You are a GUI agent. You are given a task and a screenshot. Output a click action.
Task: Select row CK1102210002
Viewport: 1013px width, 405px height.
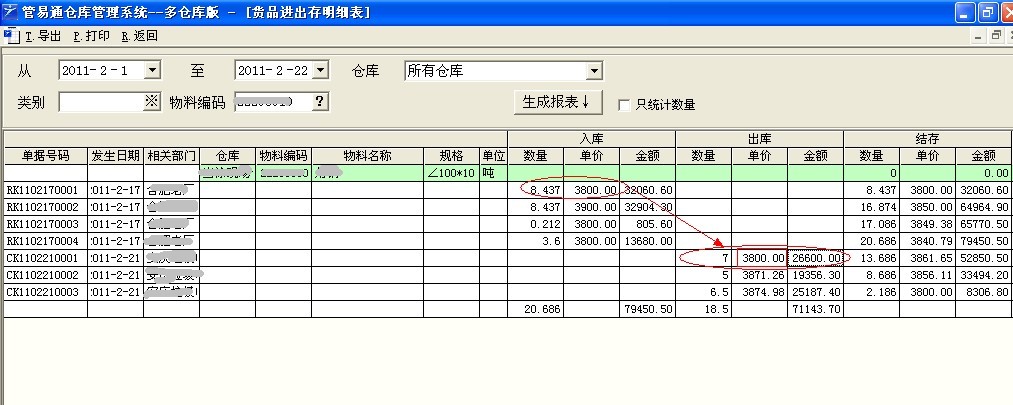[507, 275]
